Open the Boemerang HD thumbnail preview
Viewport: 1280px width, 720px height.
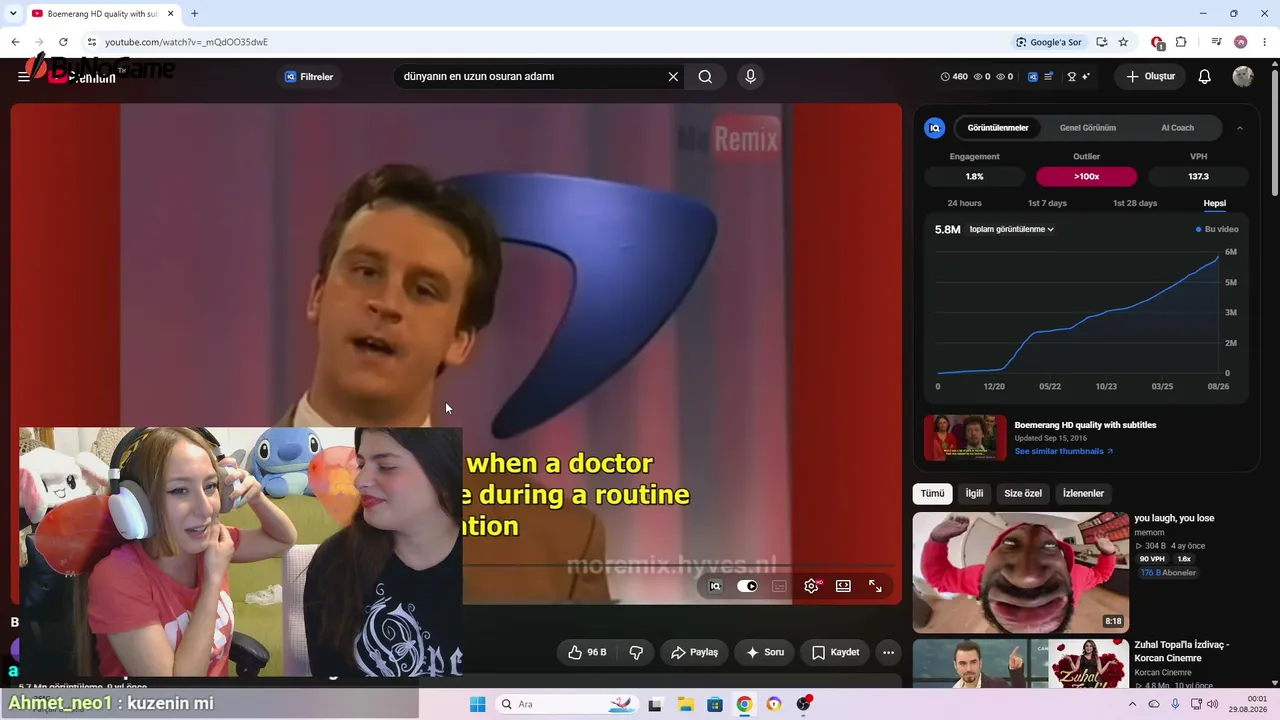pyautogui.click(x=965, y=438)
